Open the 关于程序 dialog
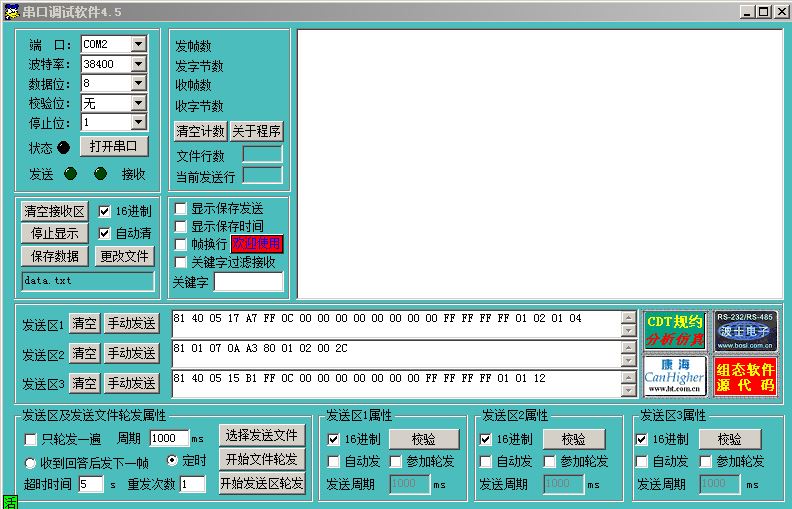Screen dimensions: 792x509 [257, 131]
